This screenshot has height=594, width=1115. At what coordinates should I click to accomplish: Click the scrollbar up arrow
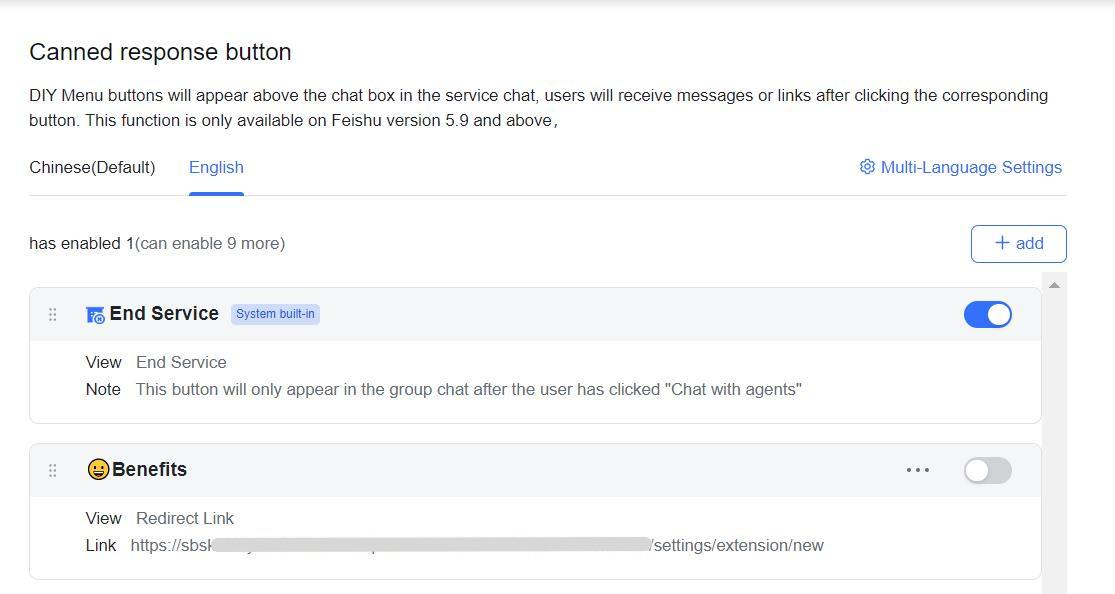coord(1053,285)
